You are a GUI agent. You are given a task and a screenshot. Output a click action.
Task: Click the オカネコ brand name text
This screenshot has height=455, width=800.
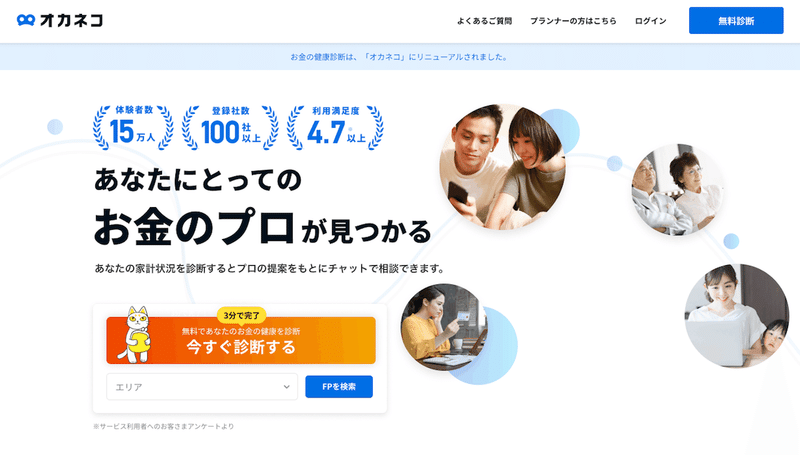pyautogui.click(x=71, y=20)
